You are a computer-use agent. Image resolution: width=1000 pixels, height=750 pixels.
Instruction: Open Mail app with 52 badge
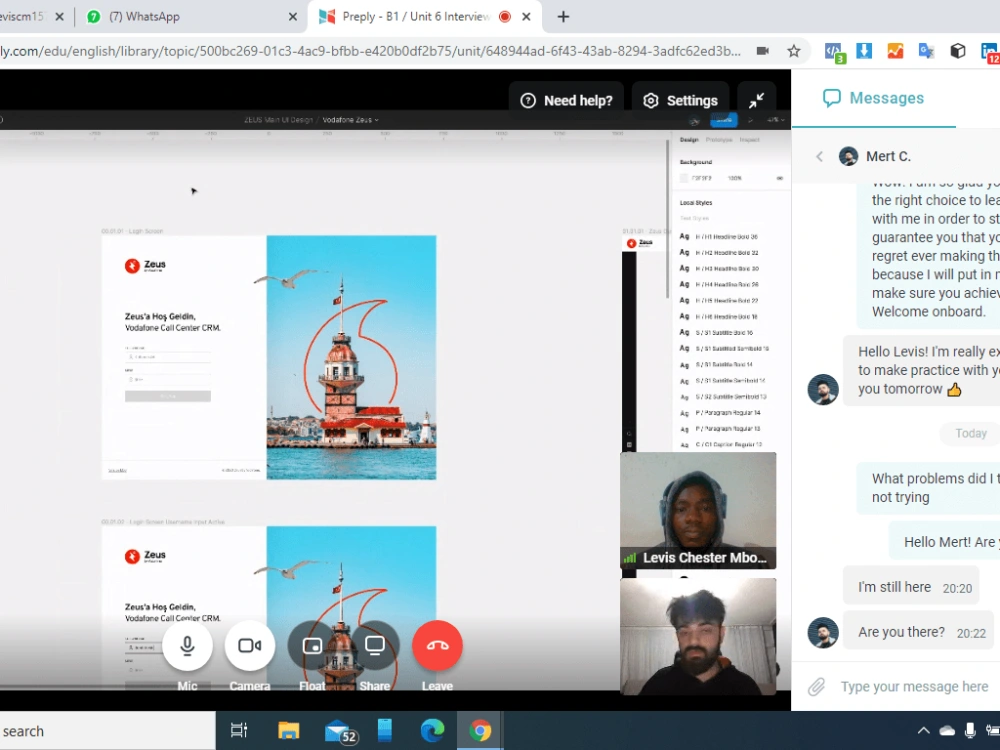339,732
